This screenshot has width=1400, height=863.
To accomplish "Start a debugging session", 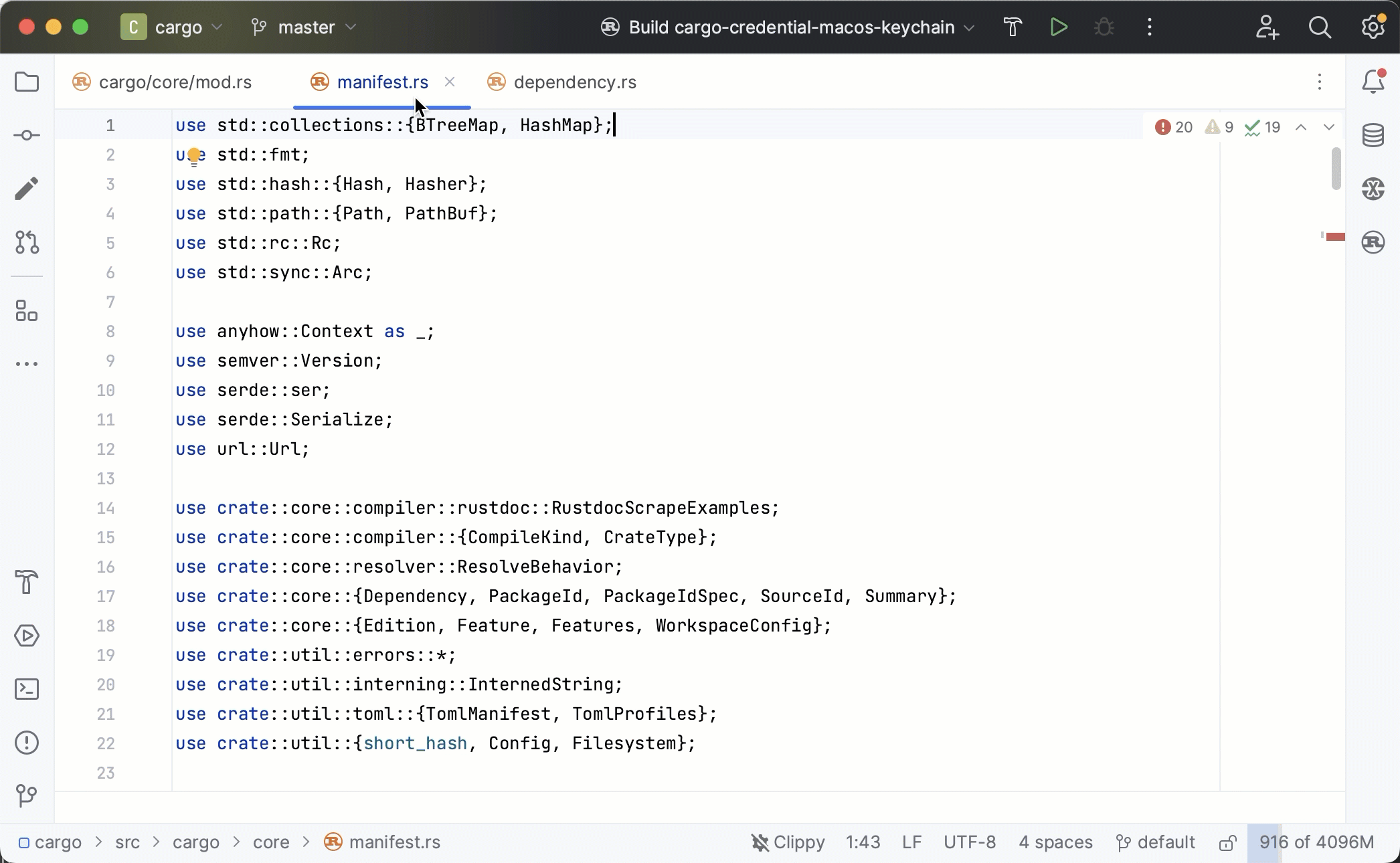I will [1103, 27].
